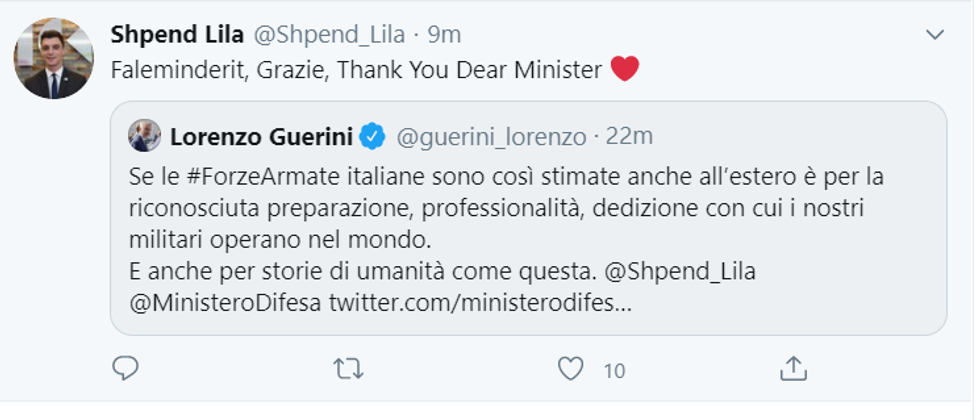980x420 pixels.
Task: Click the @Shpend_Lila handle in header
Action: tap(329, 34)
